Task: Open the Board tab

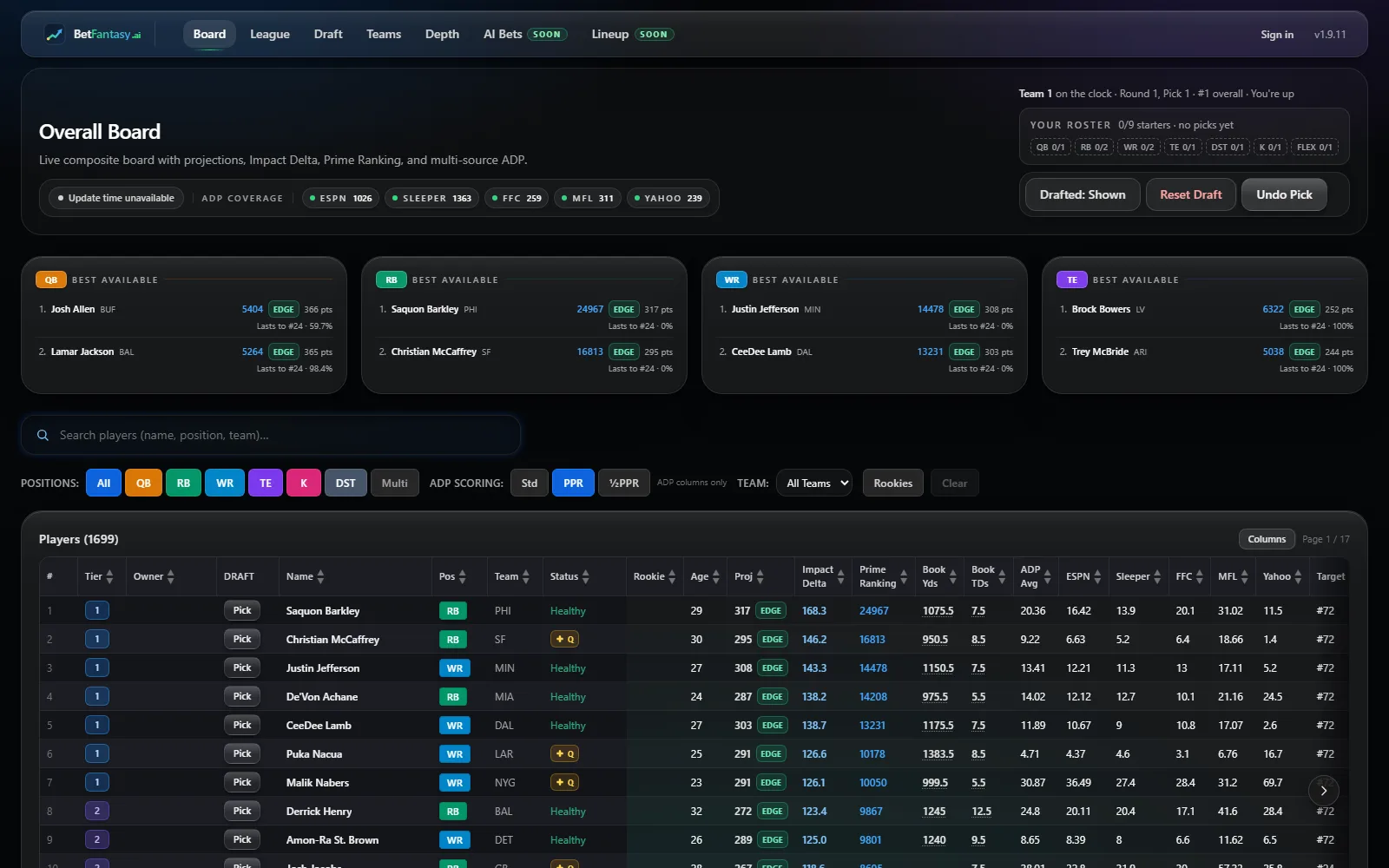Action: click(x=209, y=35)
